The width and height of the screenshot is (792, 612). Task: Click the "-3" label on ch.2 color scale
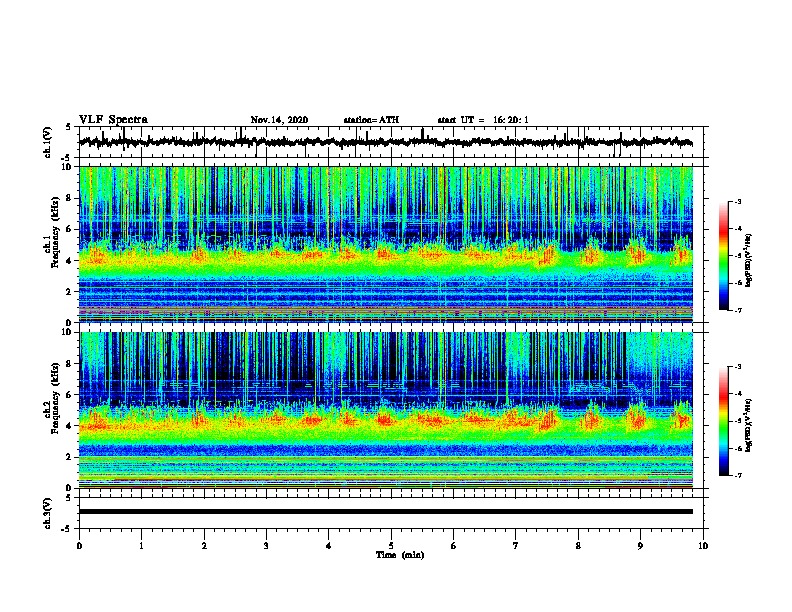tap(737, 367)
